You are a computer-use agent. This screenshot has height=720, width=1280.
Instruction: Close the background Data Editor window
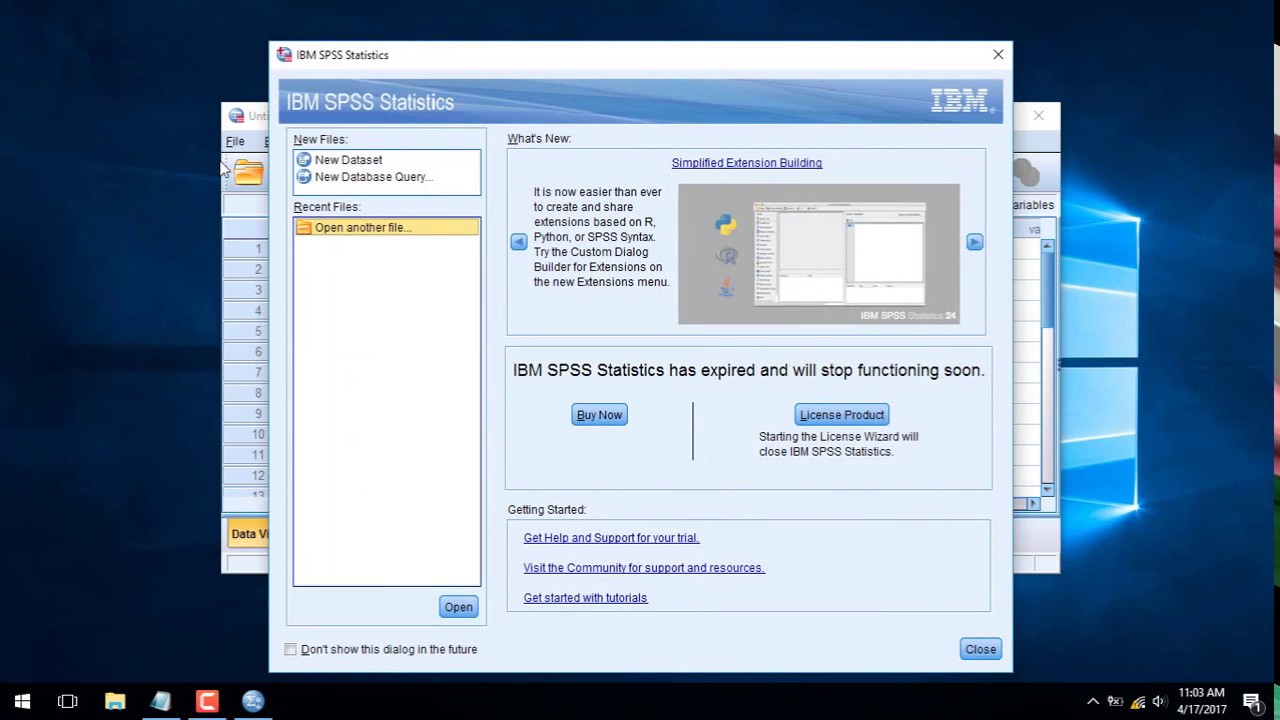point(1038,116)
